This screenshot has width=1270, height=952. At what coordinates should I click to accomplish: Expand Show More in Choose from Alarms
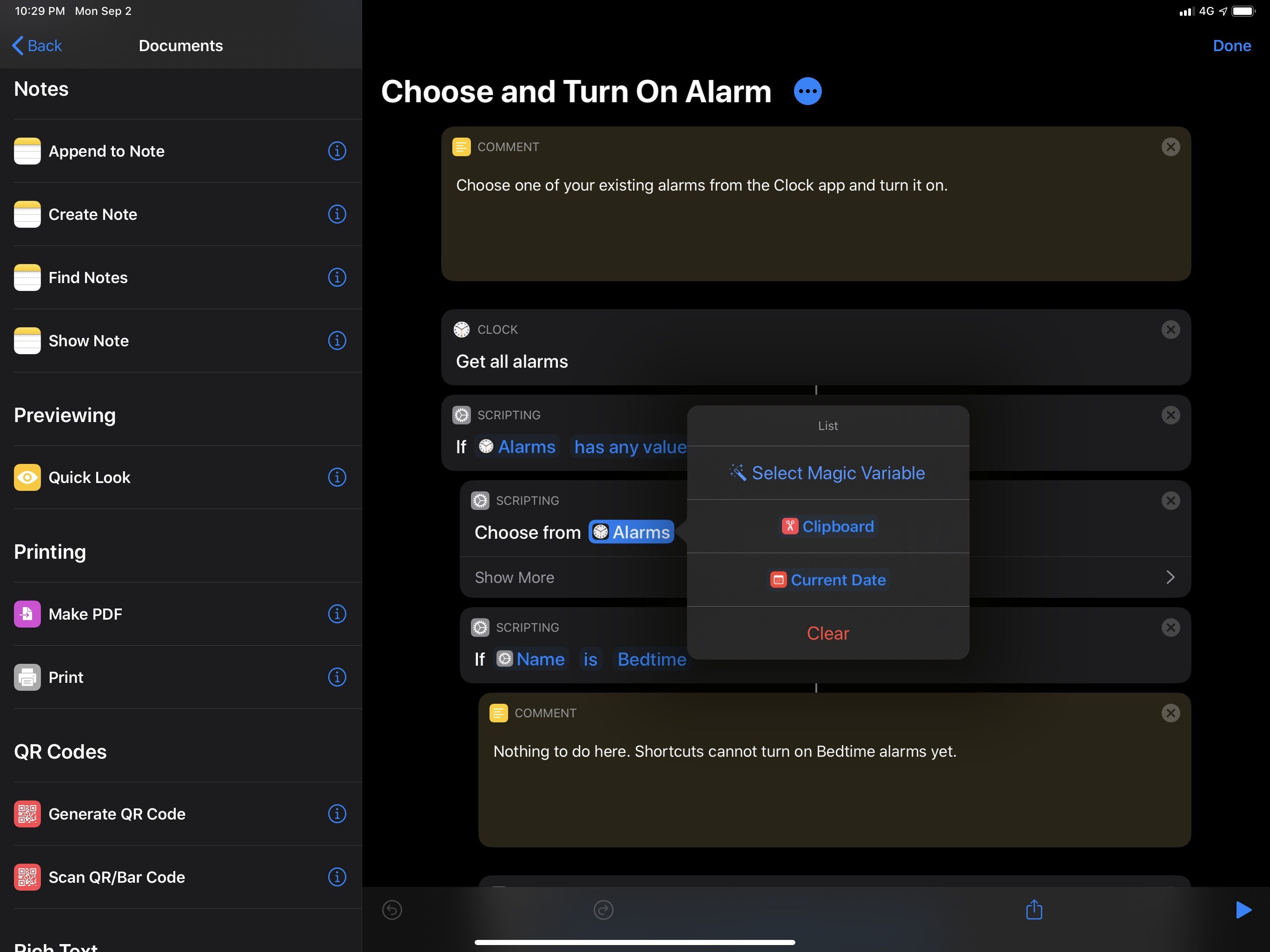tap(514, 577)
